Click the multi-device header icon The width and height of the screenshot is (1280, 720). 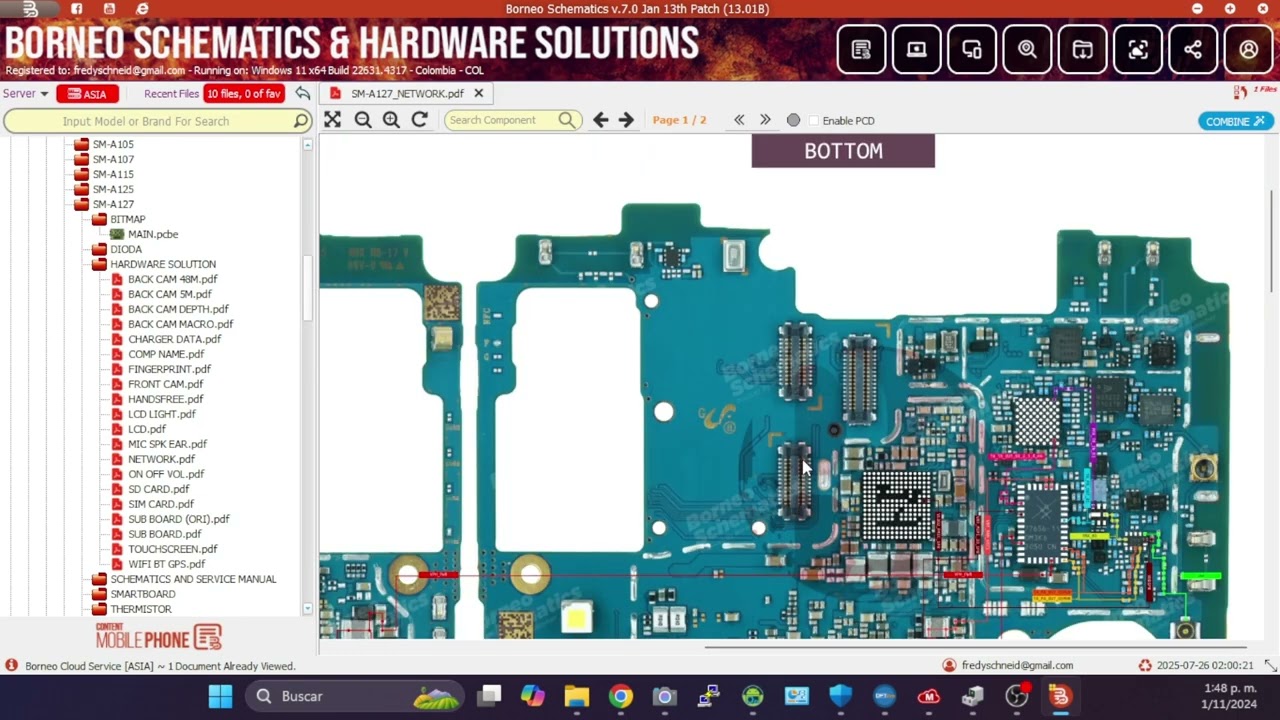coord(972,50)
